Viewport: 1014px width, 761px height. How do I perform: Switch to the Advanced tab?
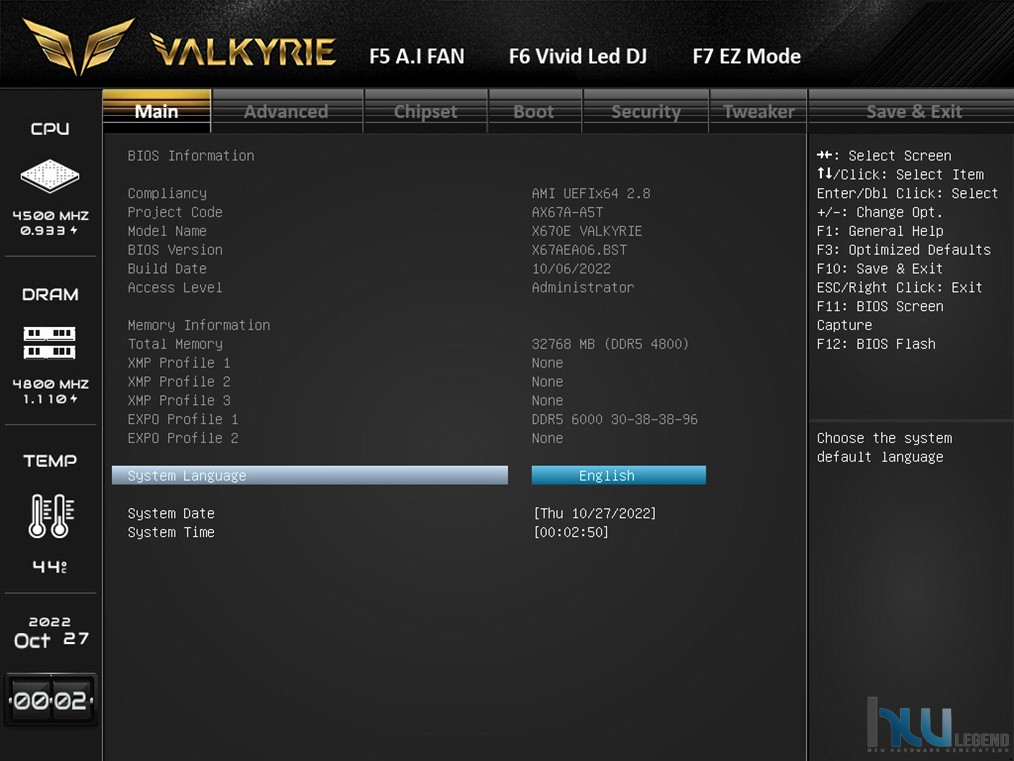[x=286, y=111]
